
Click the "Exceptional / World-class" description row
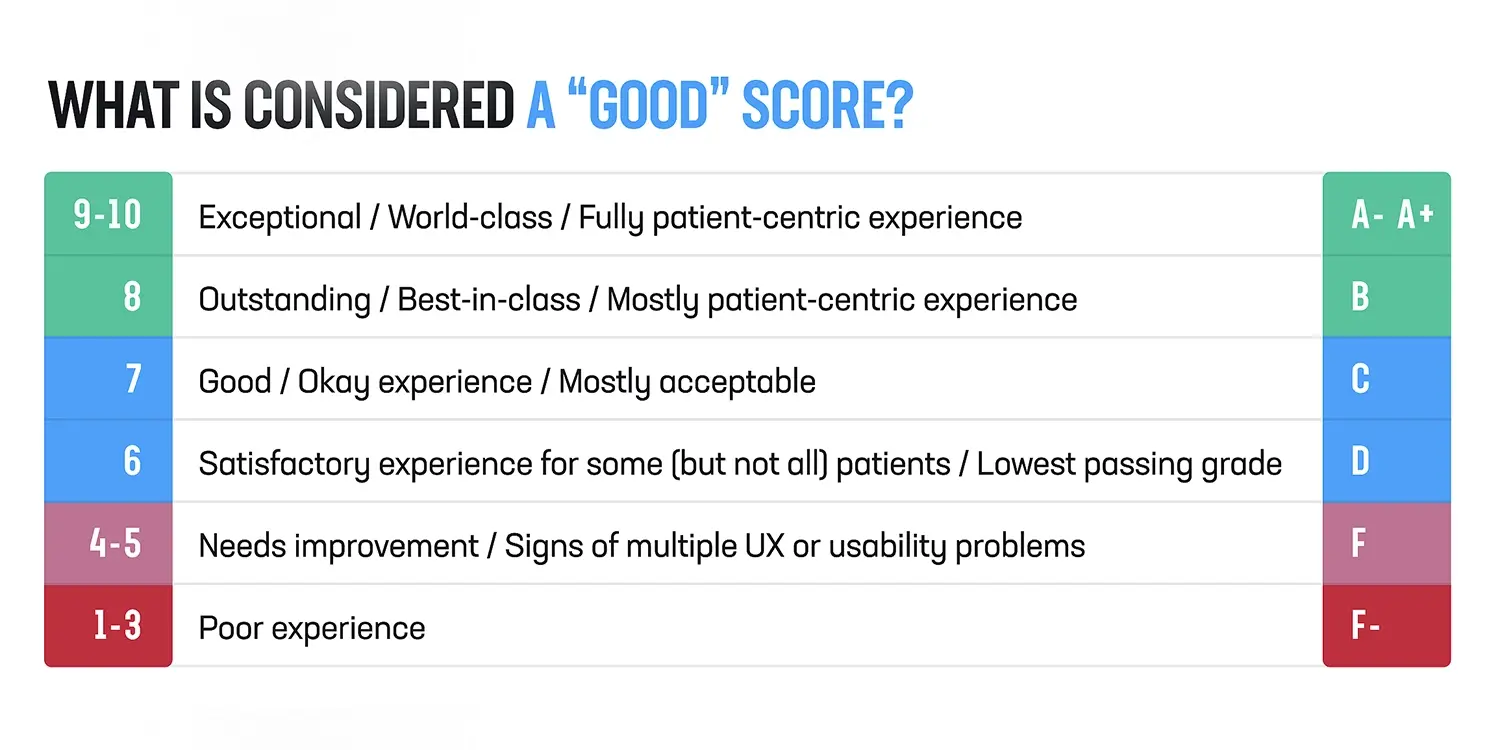[610, 217]
